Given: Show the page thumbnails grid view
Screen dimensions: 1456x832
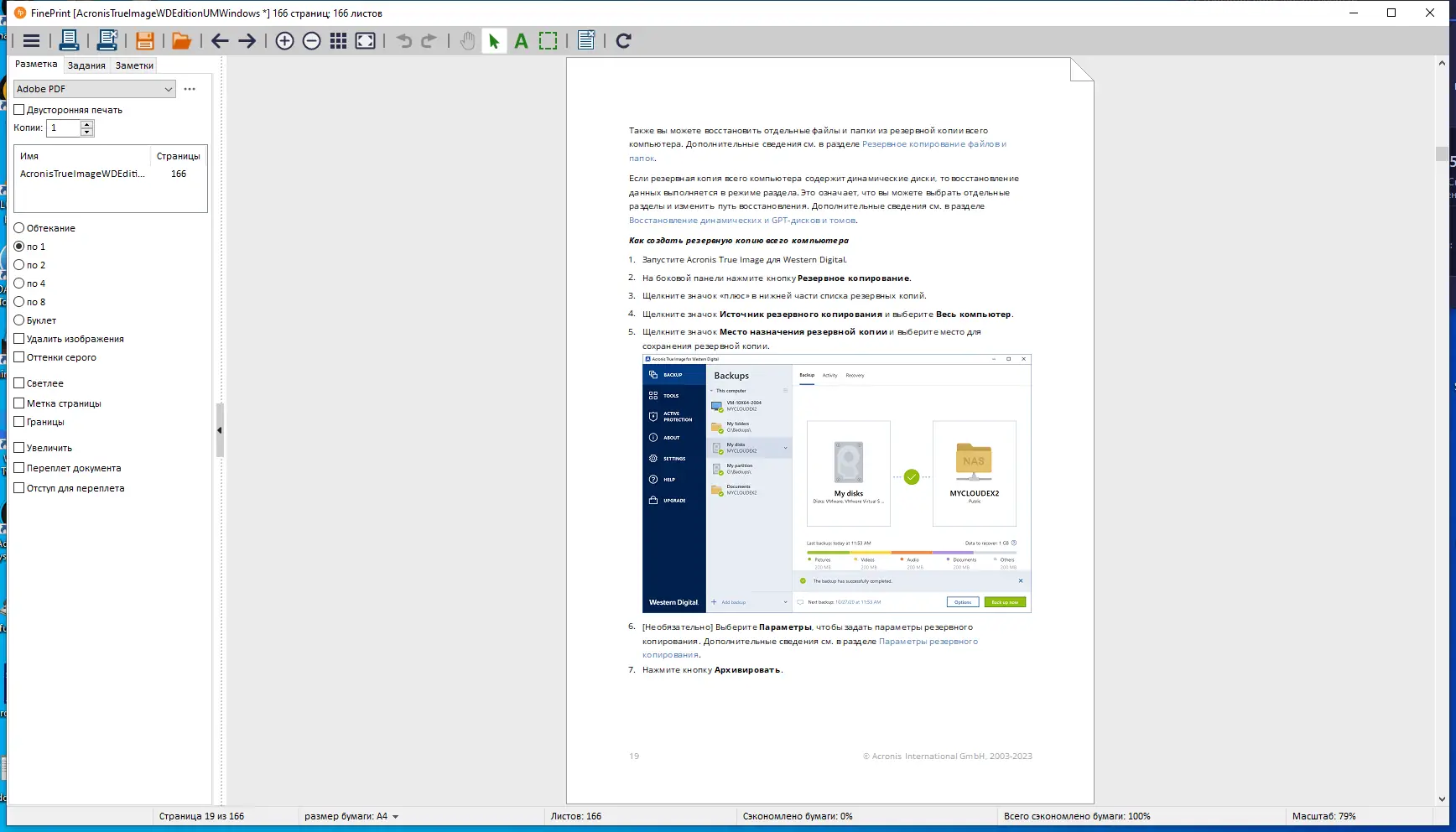Looking at the screenshot, I should pos(338,40).
